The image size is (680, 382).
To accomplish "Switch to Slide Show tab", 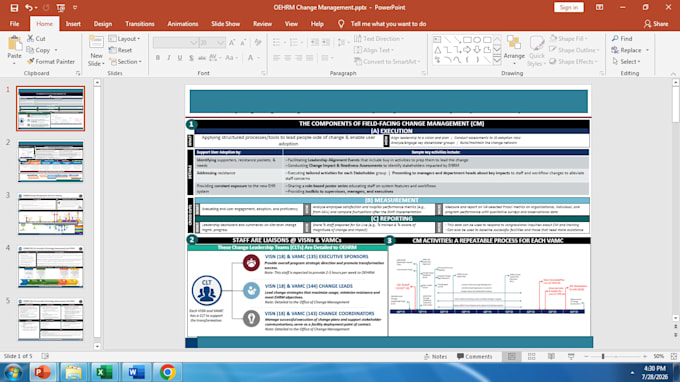I will point(226,24).
